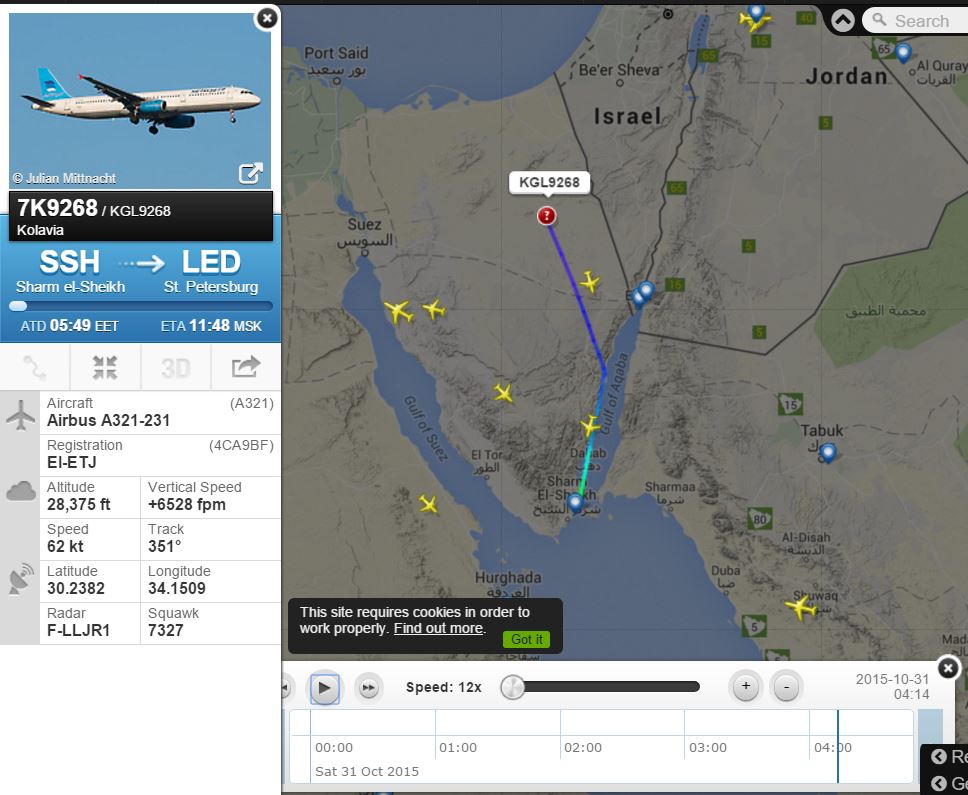968x795 pixels.
Task: Click the Got it cookie button
Action: click(x=526, y=639)
